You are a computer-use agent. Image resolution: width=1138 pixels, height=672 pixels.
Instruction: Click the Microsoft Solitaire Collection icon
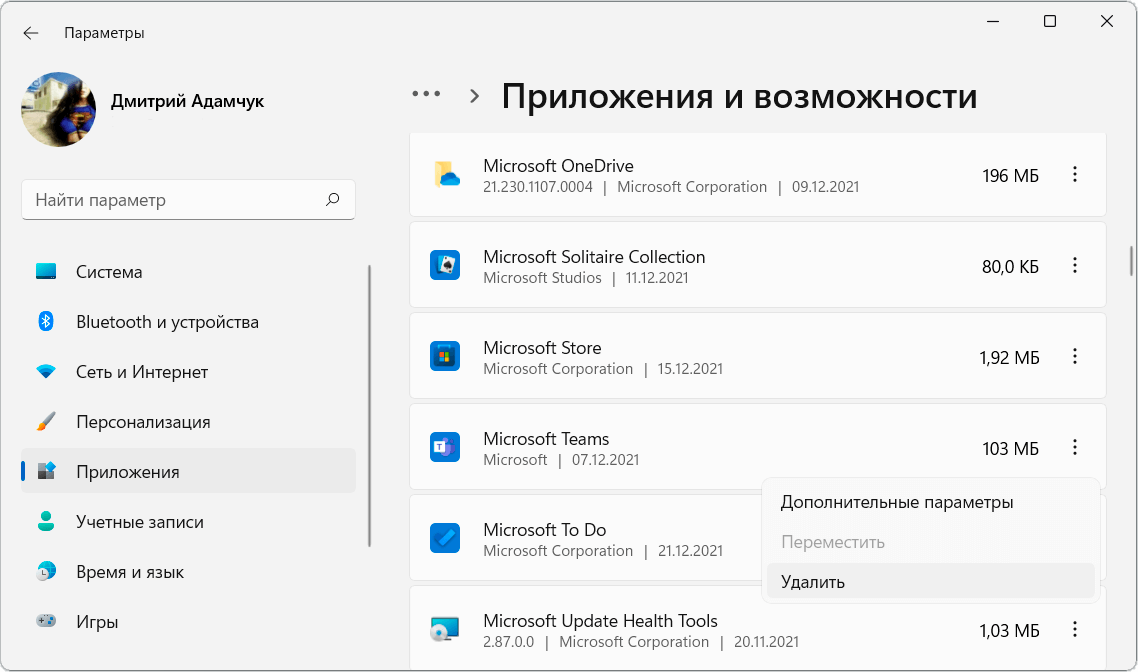[445, 266]
